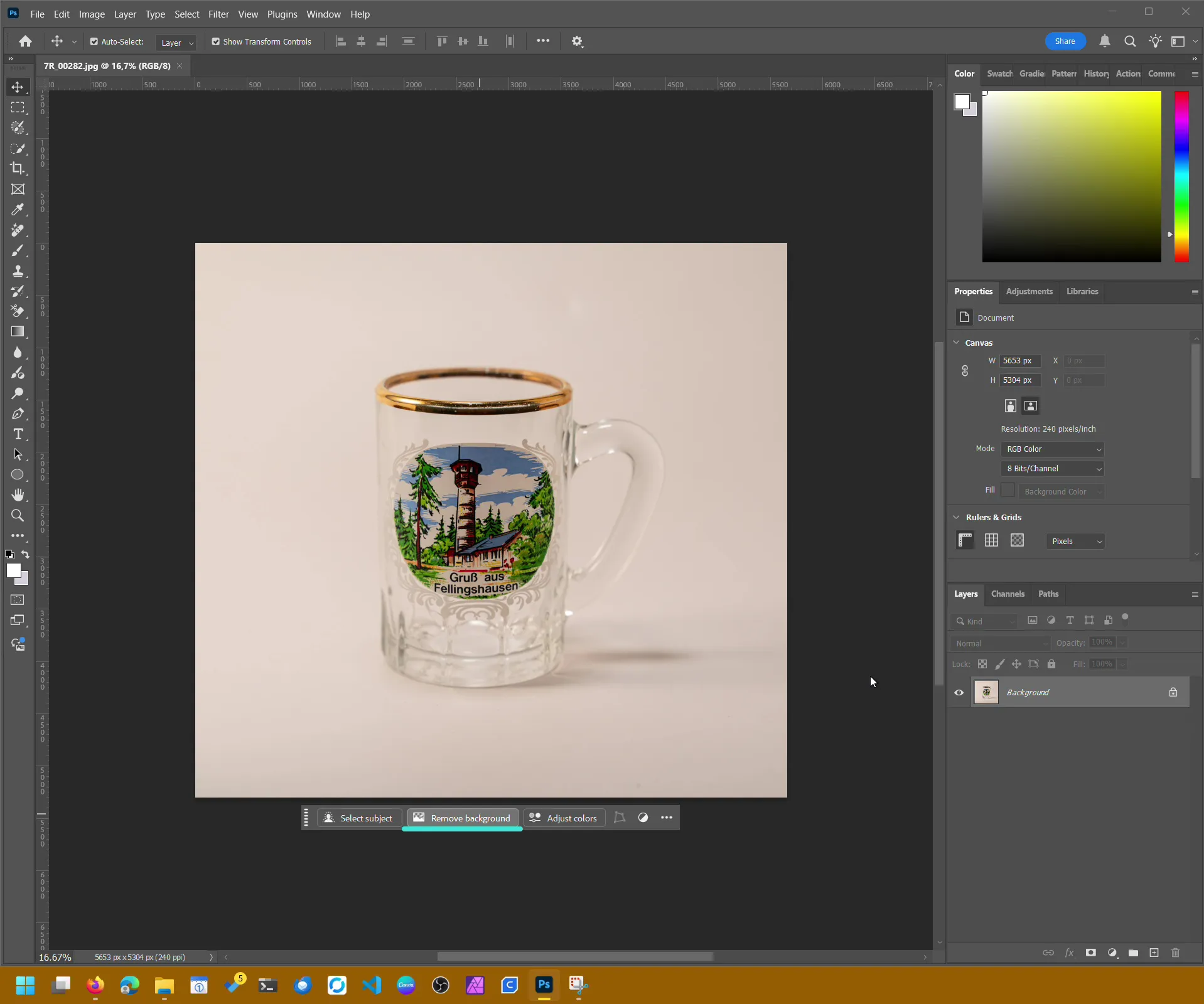
Task: Hide the Background layer with eye icon
Action: pos(959,693)
